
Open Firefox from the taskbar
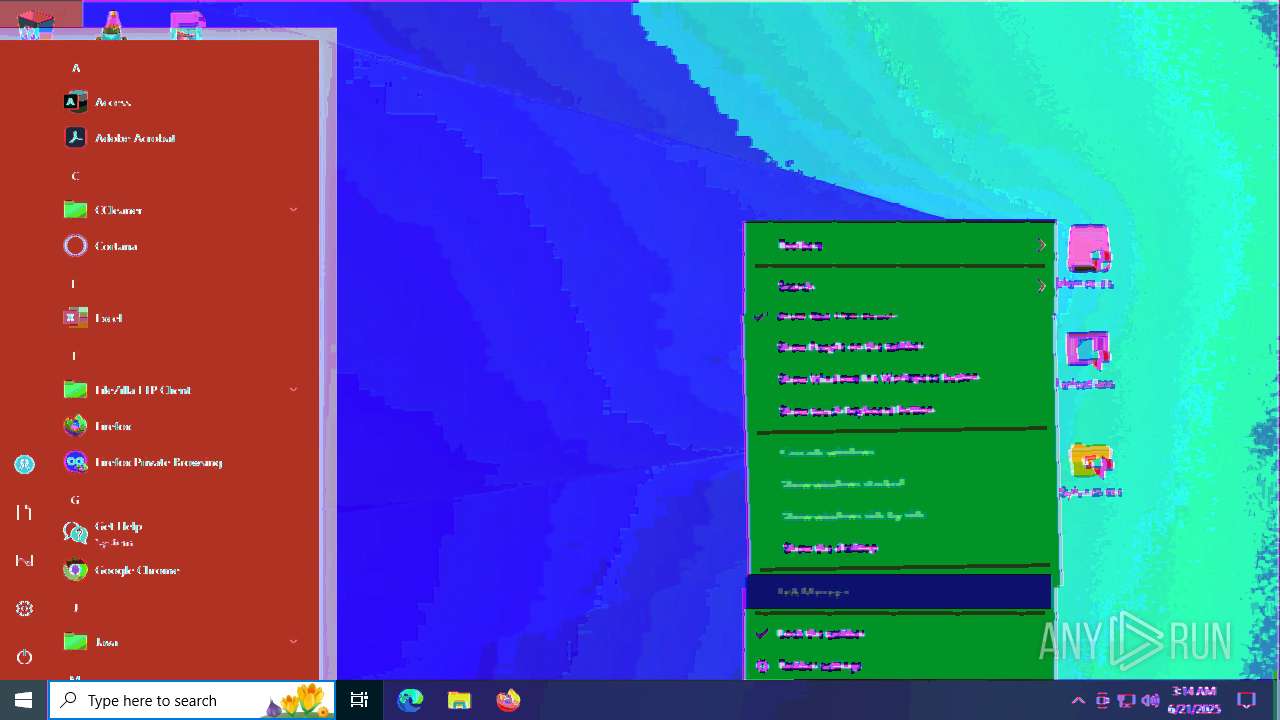[508, 700]
